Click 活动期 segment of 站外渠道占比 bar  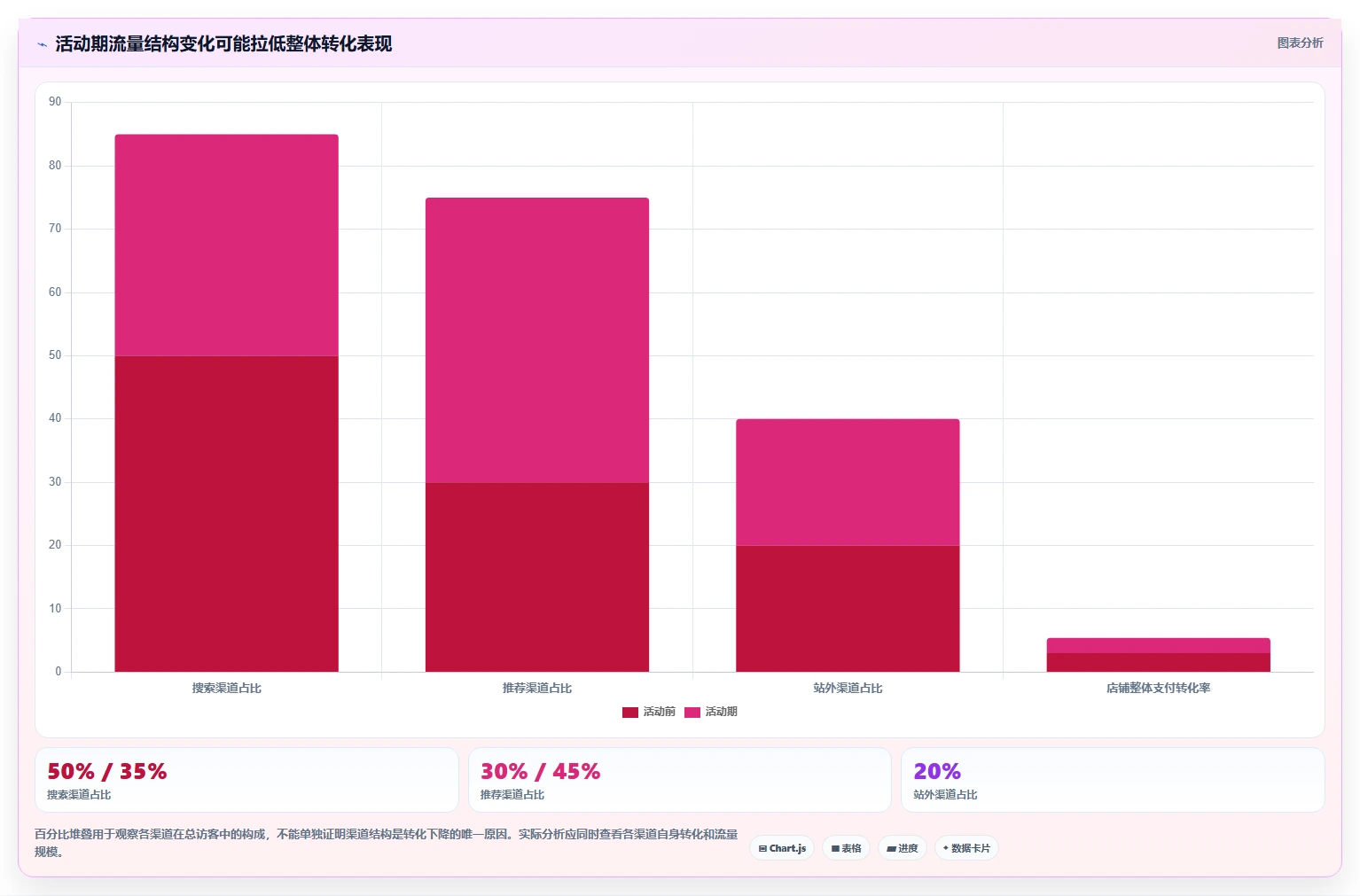[848, 482]
